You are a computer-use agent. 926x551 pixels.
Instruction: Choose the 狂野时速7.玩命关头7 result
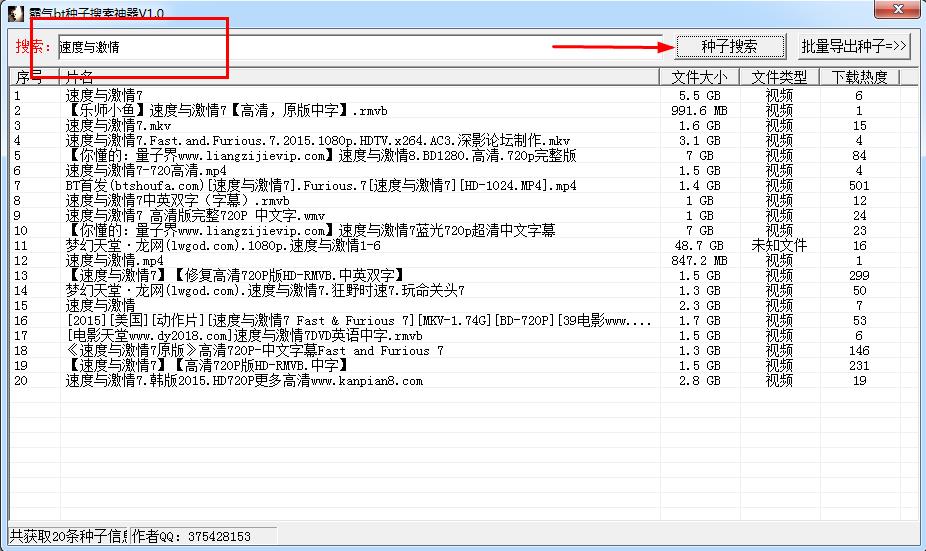tap(264, 291)
